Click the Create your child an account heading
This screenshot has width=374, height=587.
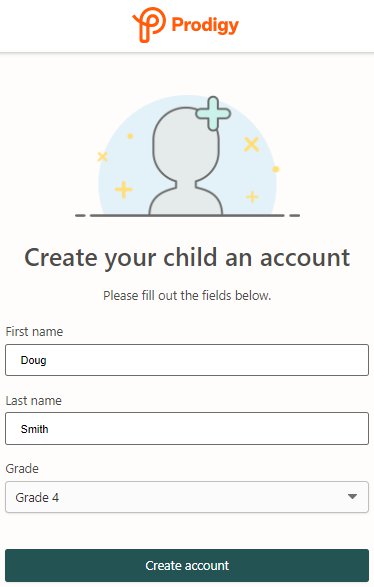[187, 258]
